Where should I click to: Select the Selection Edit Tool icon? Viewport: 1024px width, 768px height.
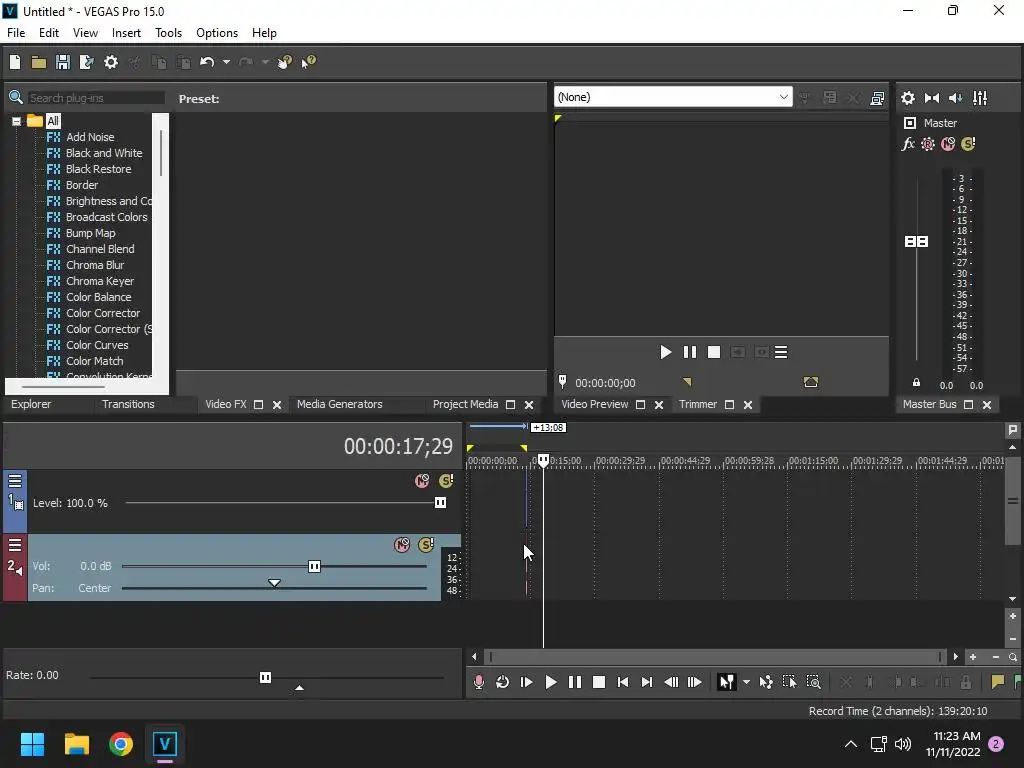[790, 682]
